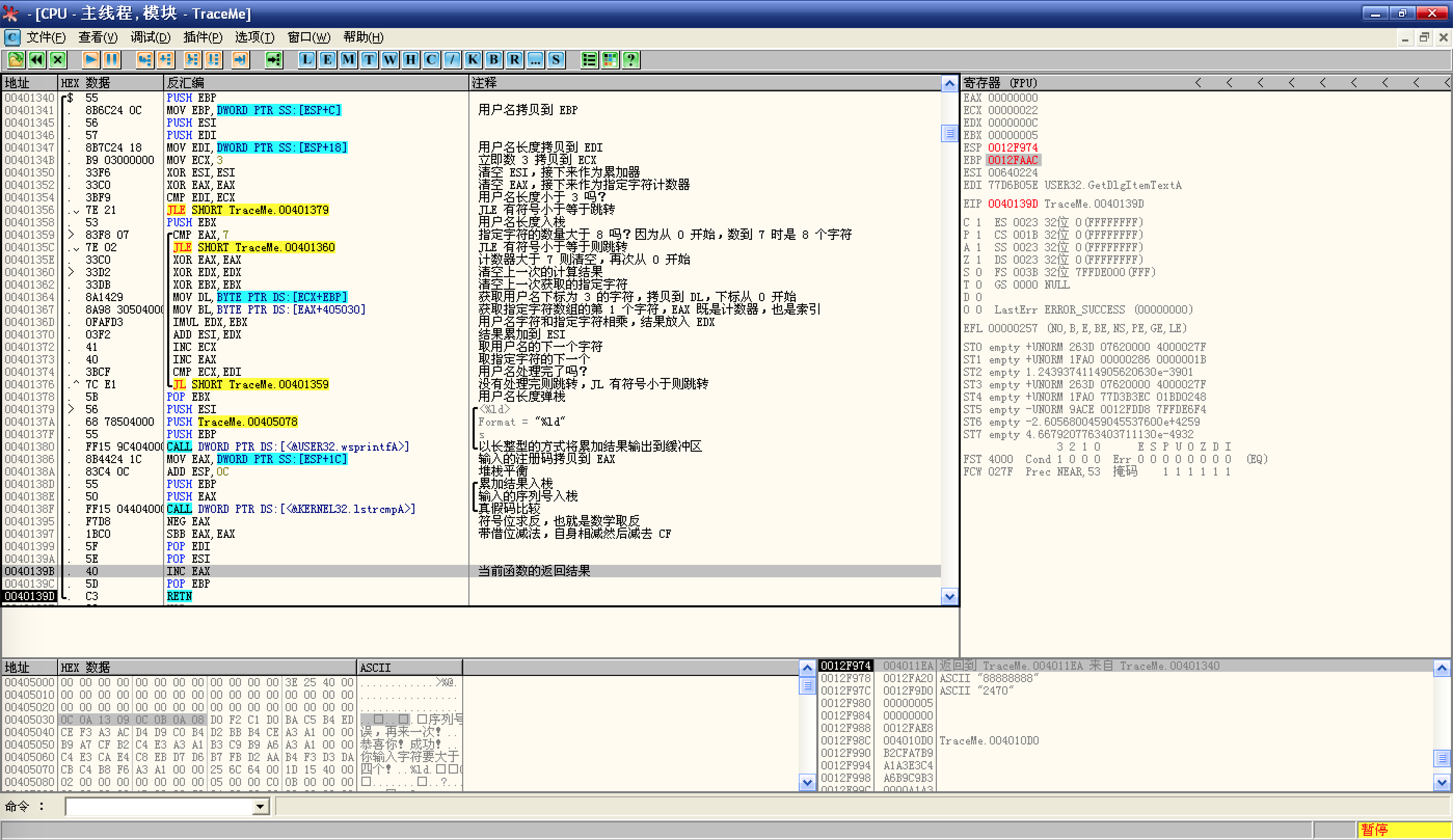This screenshot has width=1453, height=840.
Task: Open the appearance colors grid icon
Action: [610, 59]
